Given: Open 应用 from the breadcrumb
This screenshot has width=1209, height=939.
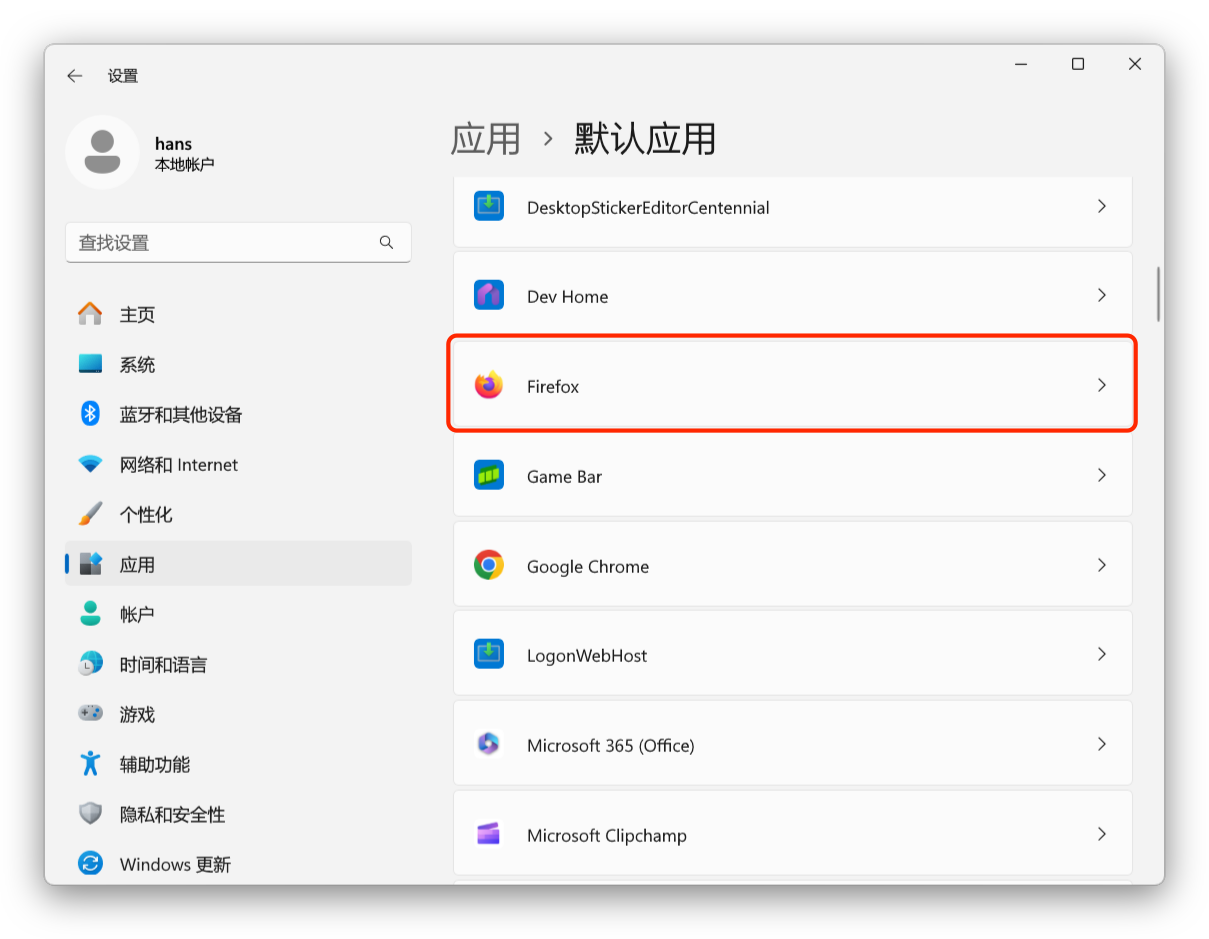Looking at the screenshot, I should point(486,139).
